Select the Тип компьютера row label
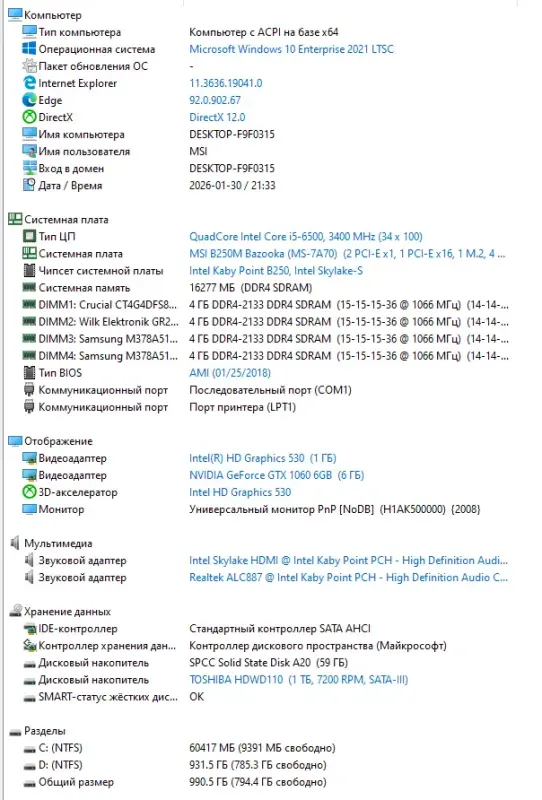 80,32
